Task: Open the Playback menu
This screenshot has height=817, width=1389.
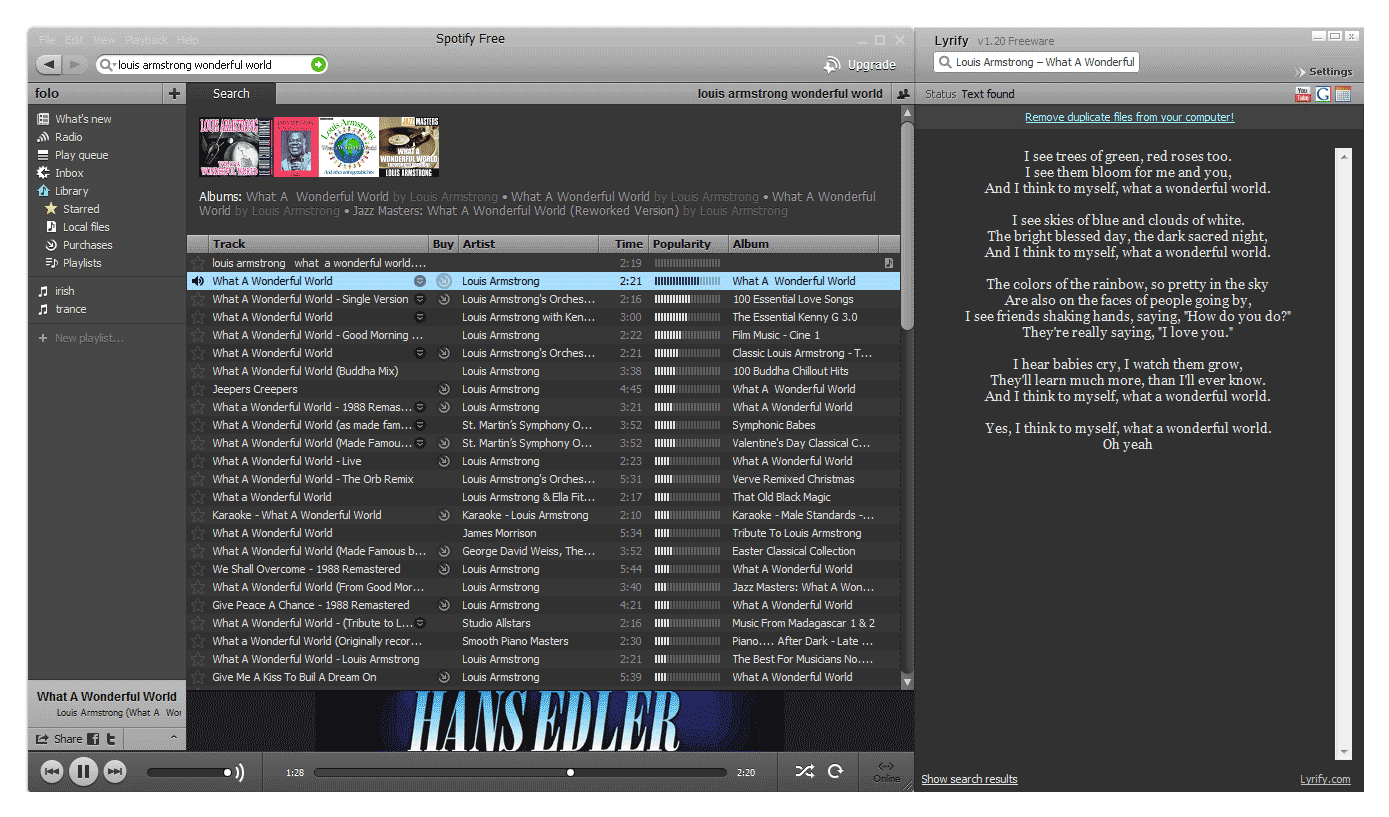Action: 146,40
